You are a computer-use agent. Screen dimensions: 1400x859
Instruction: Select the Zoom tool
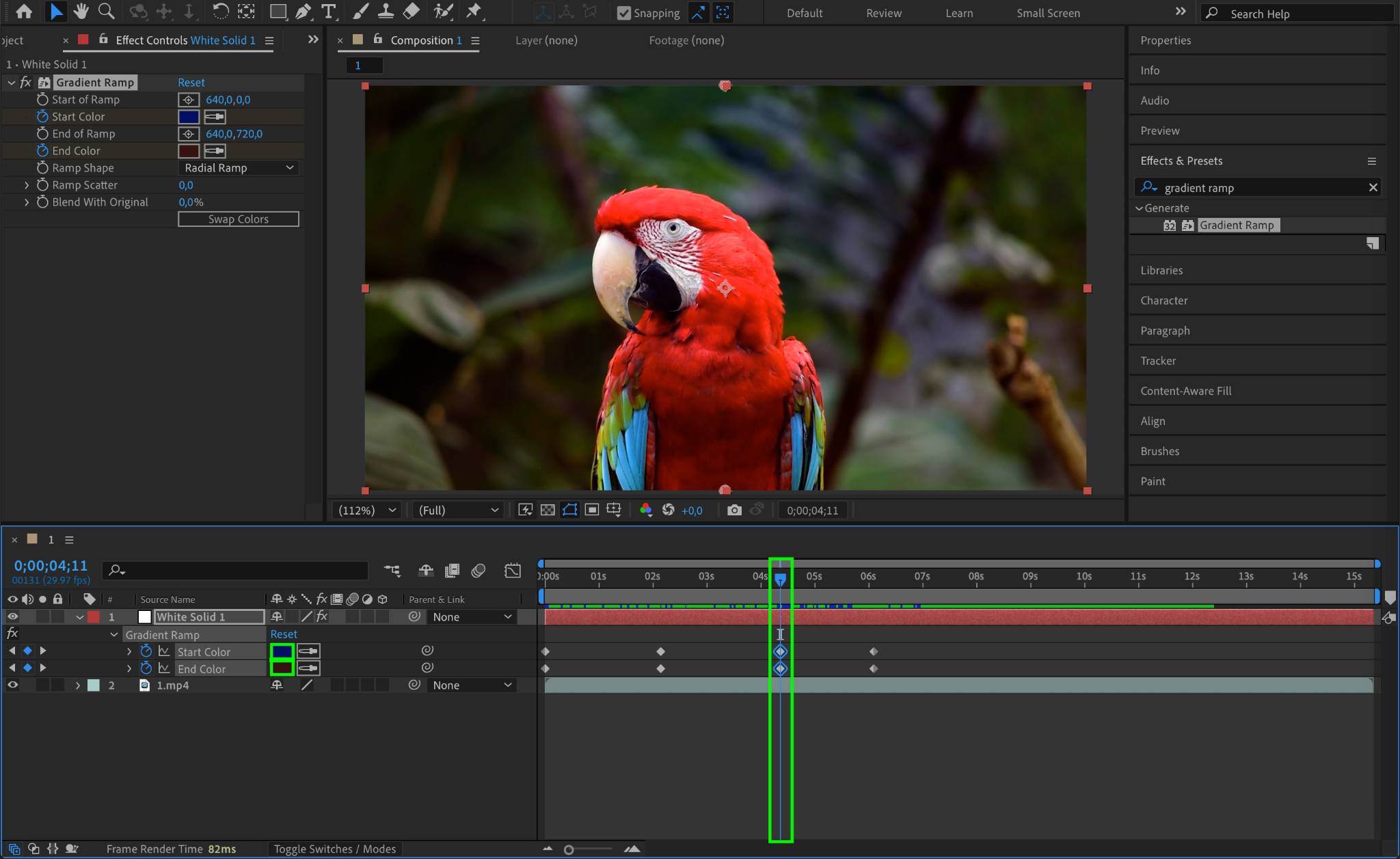(106, 12)
